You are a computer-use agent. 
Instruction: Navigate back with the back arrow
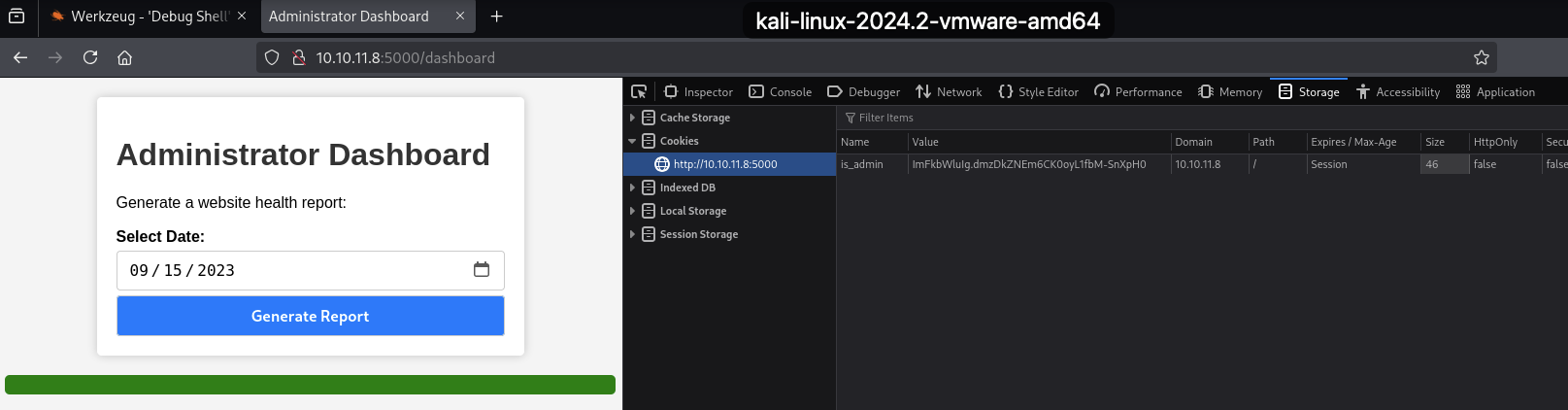(20, 58)
